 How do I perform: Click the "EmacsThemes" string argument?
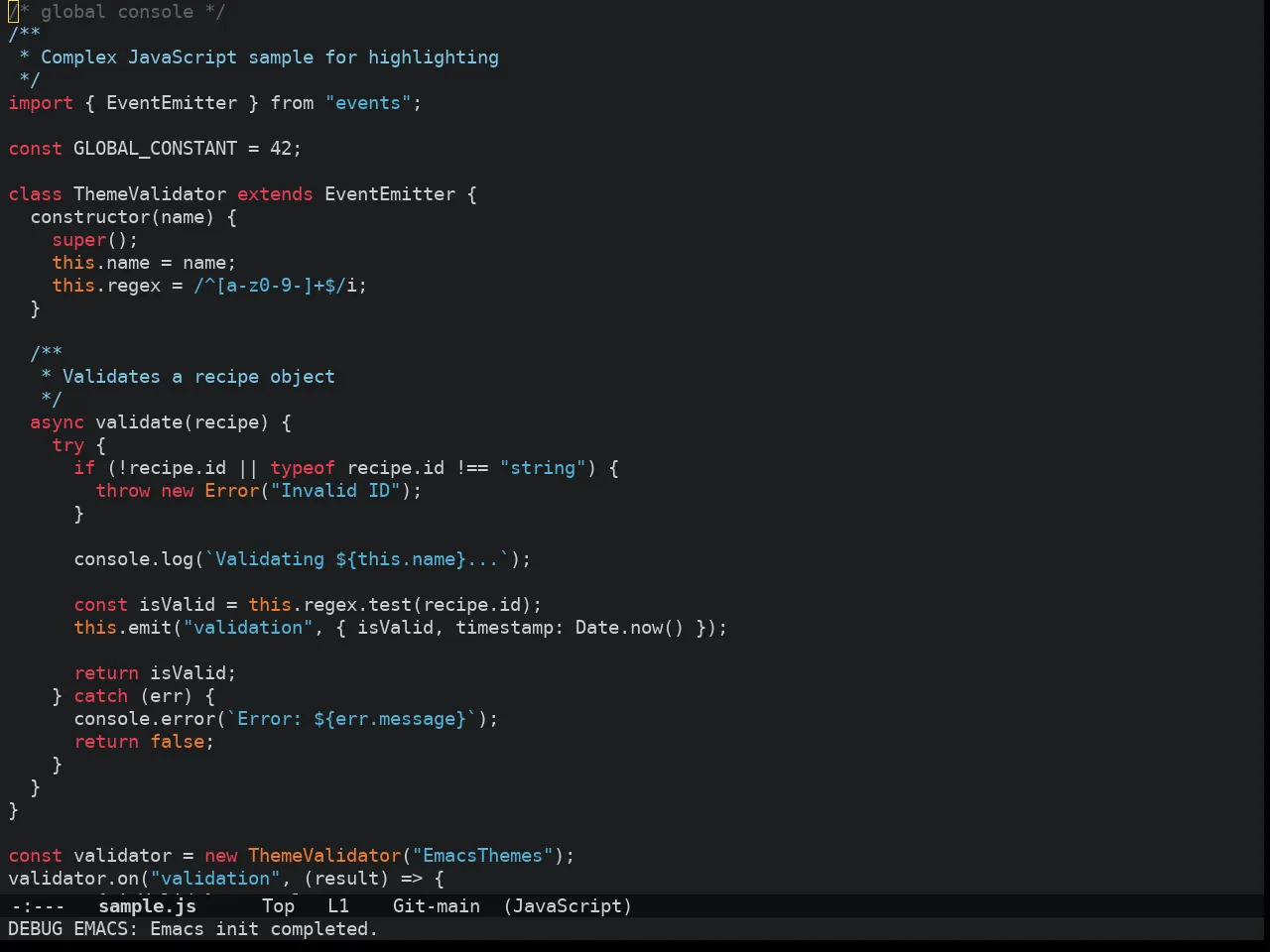[483, 856]
